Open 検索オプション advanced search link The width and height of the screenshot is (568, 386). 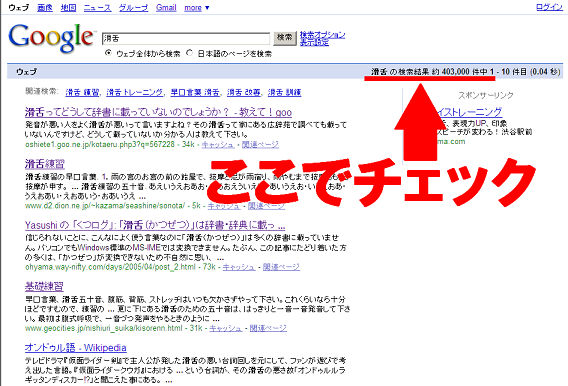click(322, 35)
